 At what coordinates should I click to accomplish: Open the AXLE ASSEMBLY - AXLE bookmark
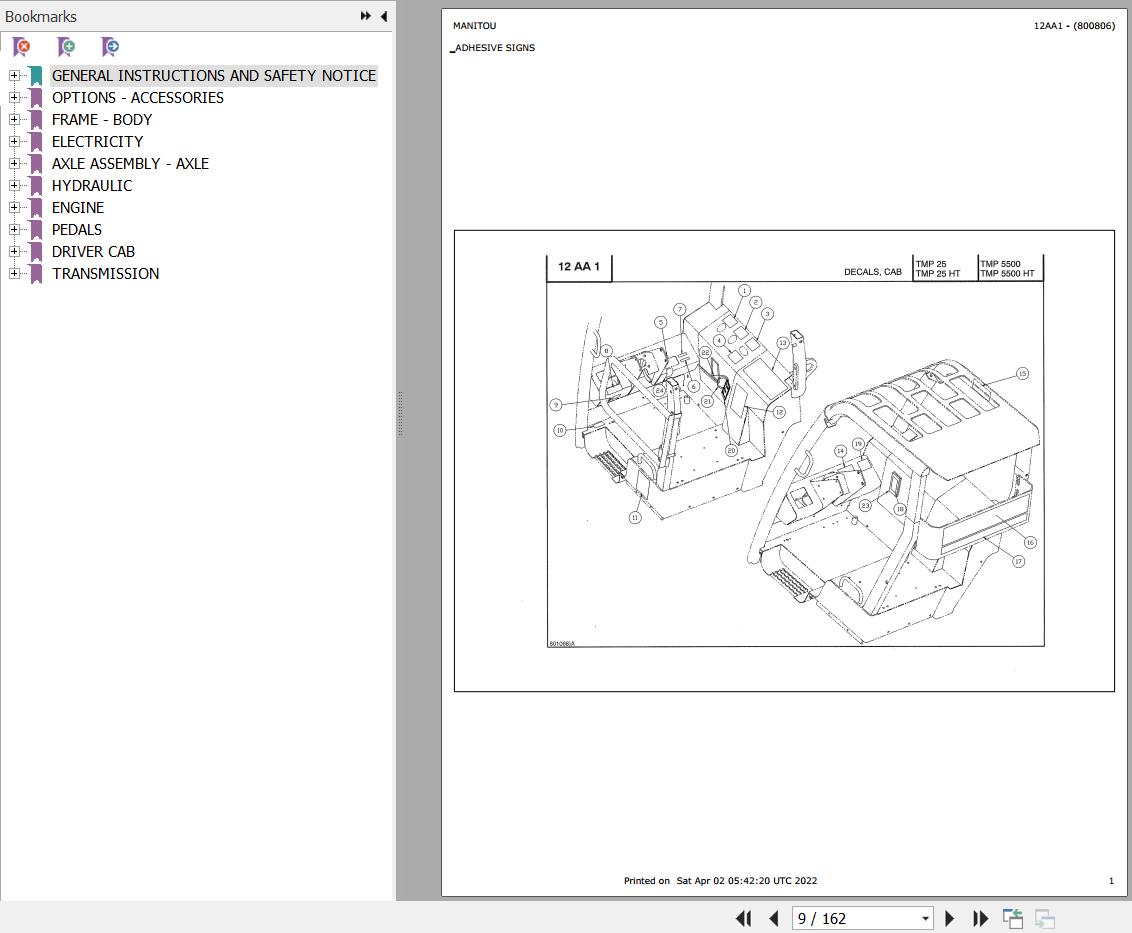(x=130, y=163)
